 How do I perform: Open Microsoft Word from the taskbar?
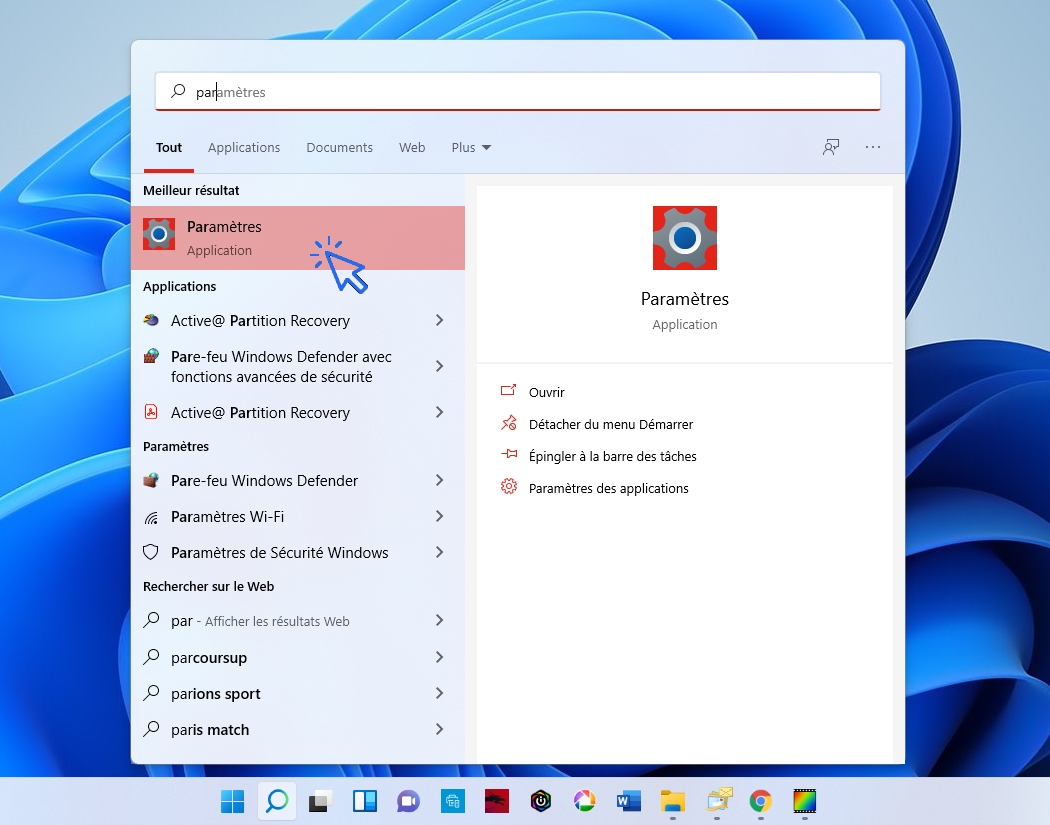point(629,801)
